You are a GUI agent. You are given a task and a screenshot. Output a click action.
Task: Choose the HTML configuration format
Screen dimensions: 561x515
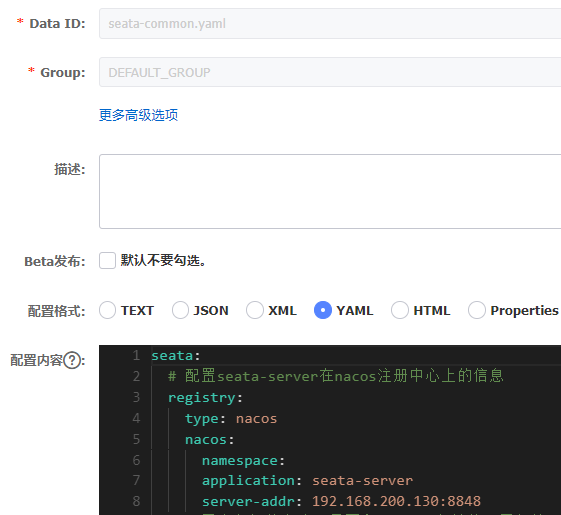(x=400, y=310)
